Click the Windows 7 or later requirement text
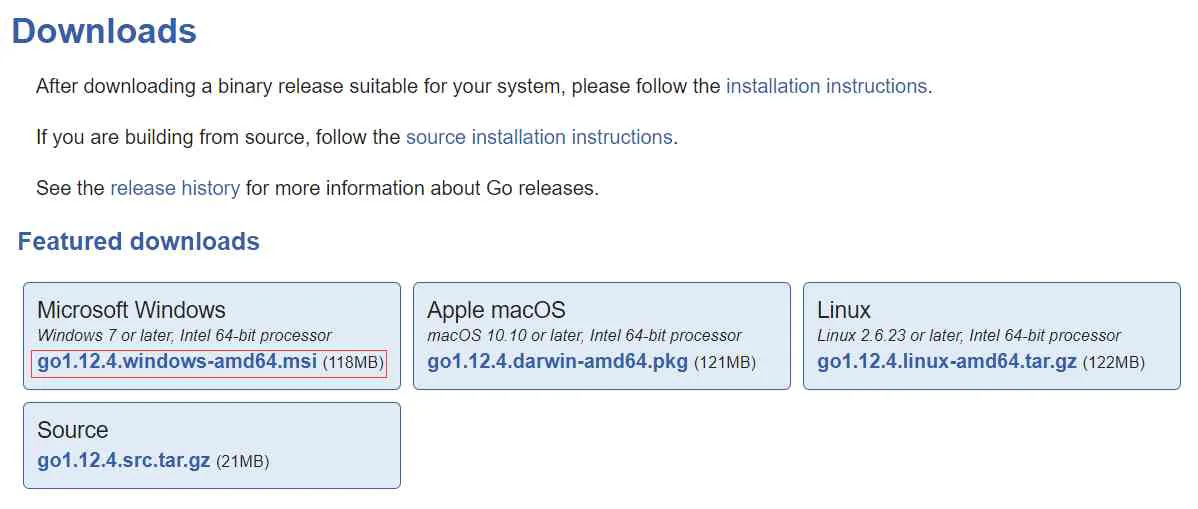 point(184,336)
